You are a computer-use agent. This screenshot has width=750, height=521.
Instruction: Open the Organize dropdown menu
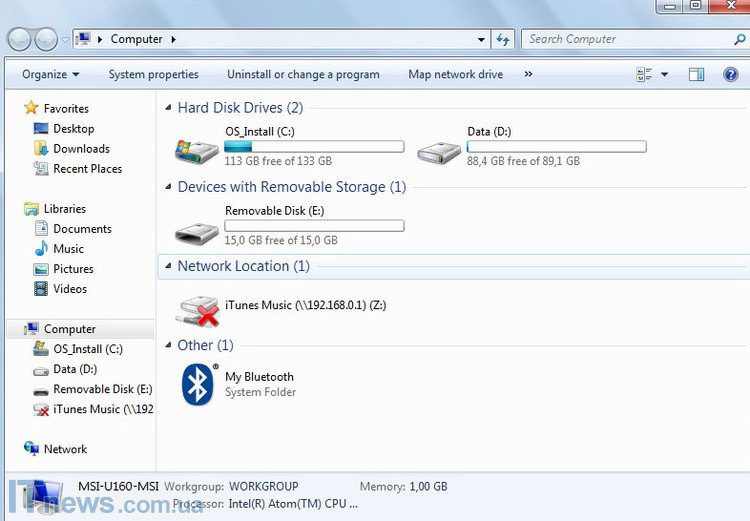pyautogui.click(x=50, y=74)
